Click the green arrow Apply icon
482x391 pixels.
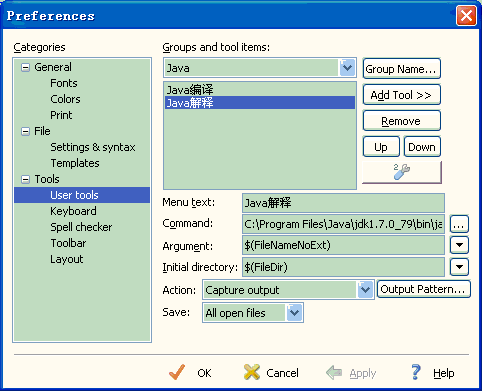(334, 372)
